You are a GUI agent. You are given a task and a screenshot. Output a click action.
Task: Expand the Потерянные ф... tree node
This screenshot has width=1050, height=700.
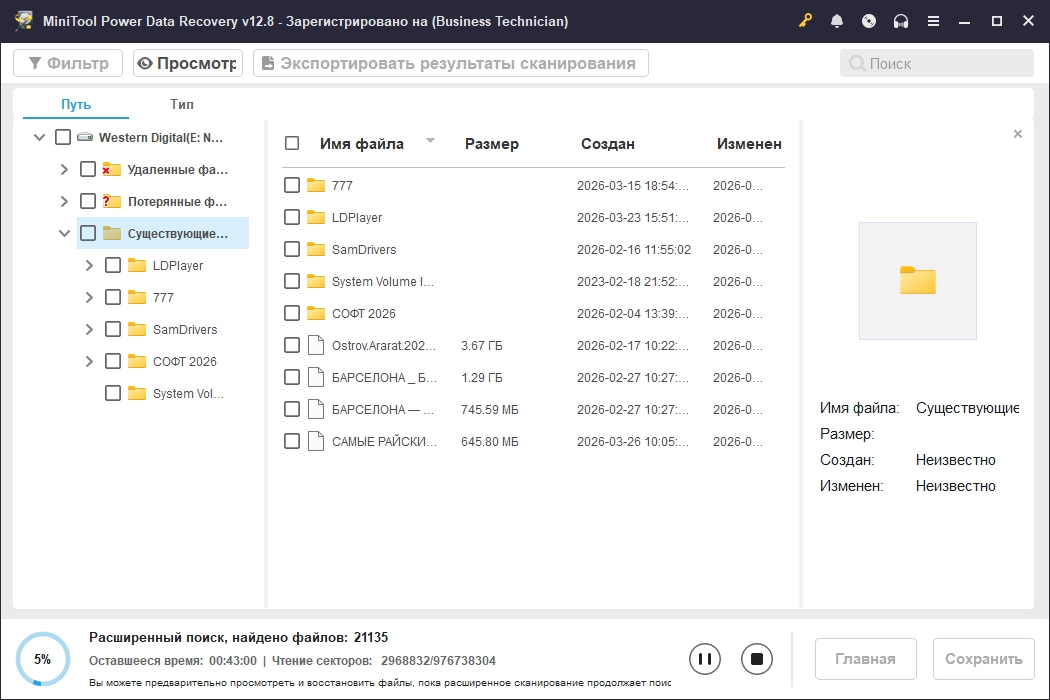pos(64,202)
